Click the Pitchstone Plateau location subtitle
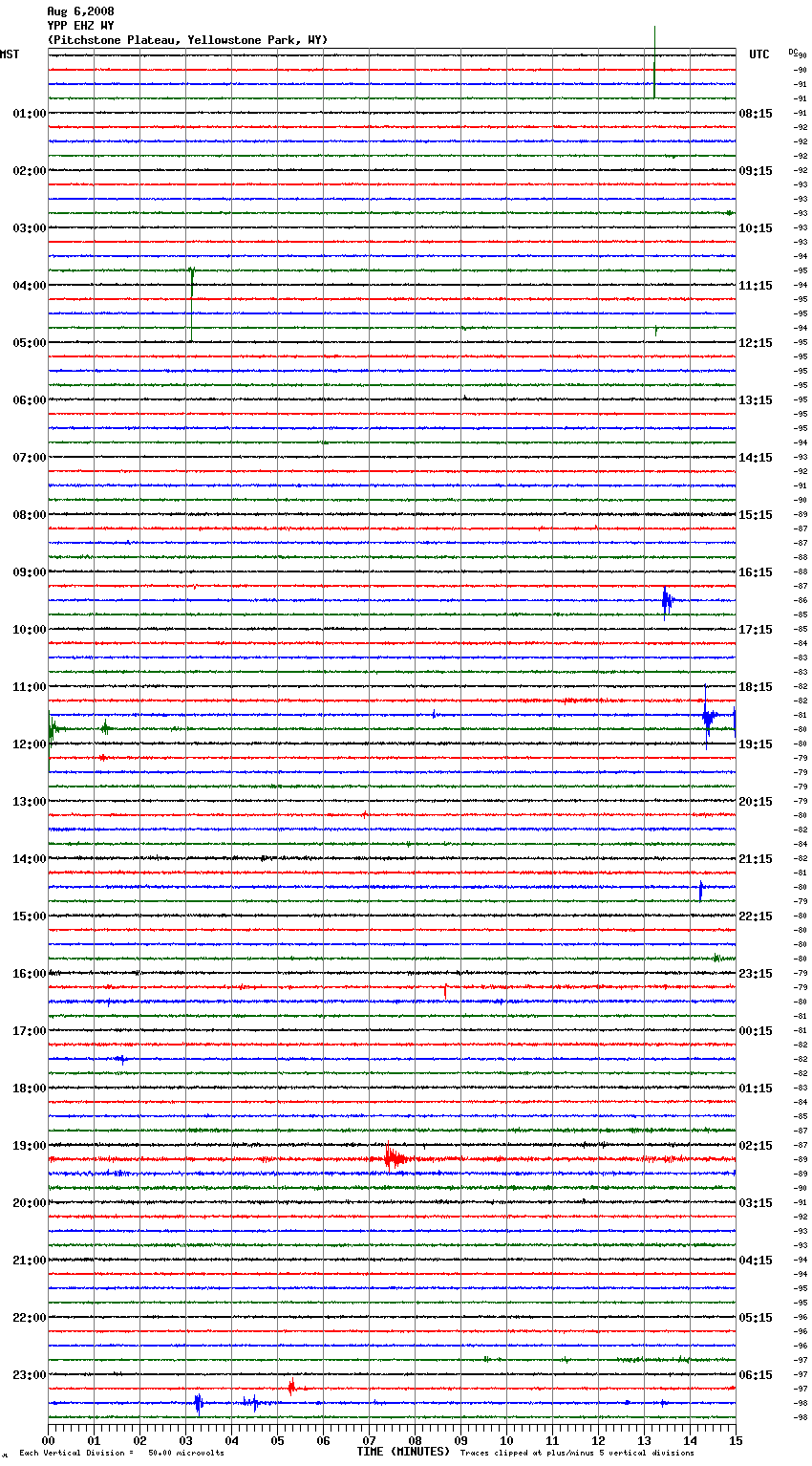Viewport: 812px width, 1466px height. [187, 40]
